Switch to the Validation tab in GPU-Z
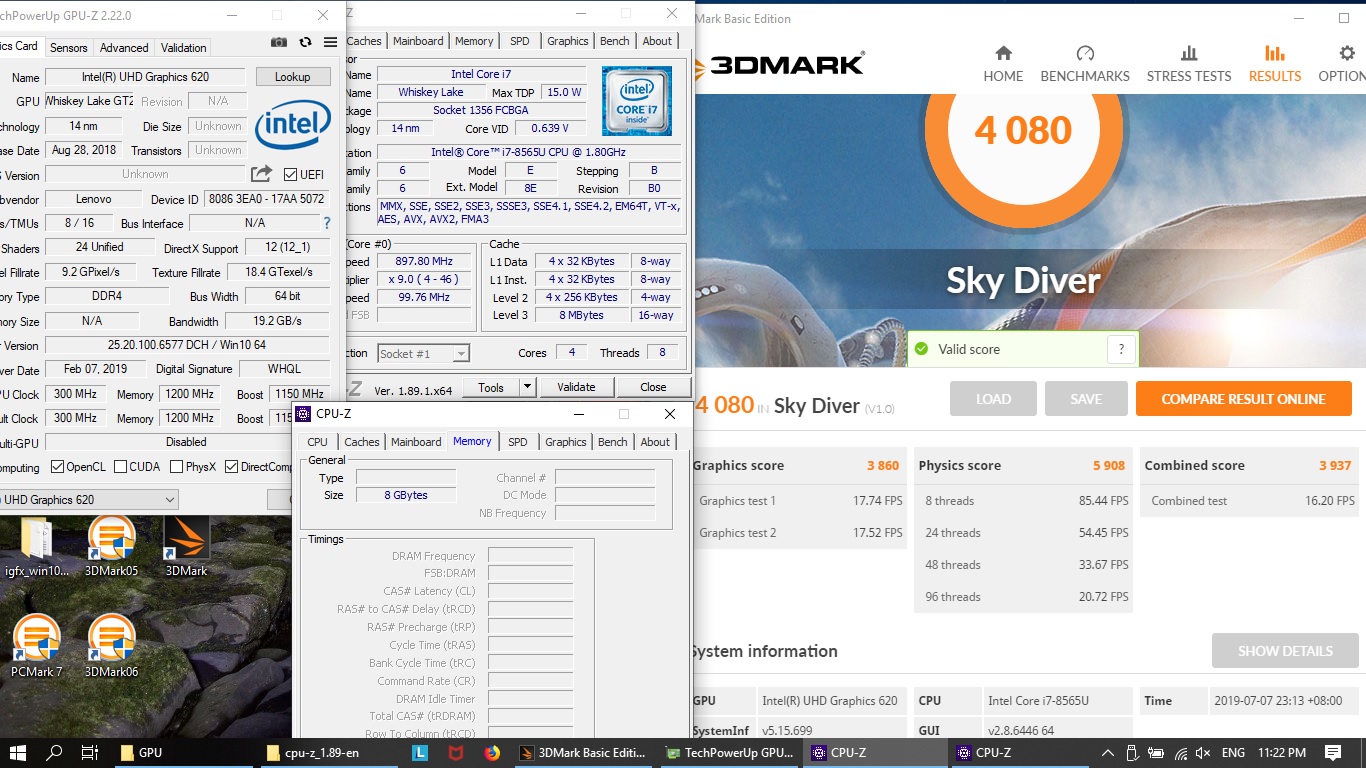The width and height of the screenshot is (1366, 768). coord(184,47)
